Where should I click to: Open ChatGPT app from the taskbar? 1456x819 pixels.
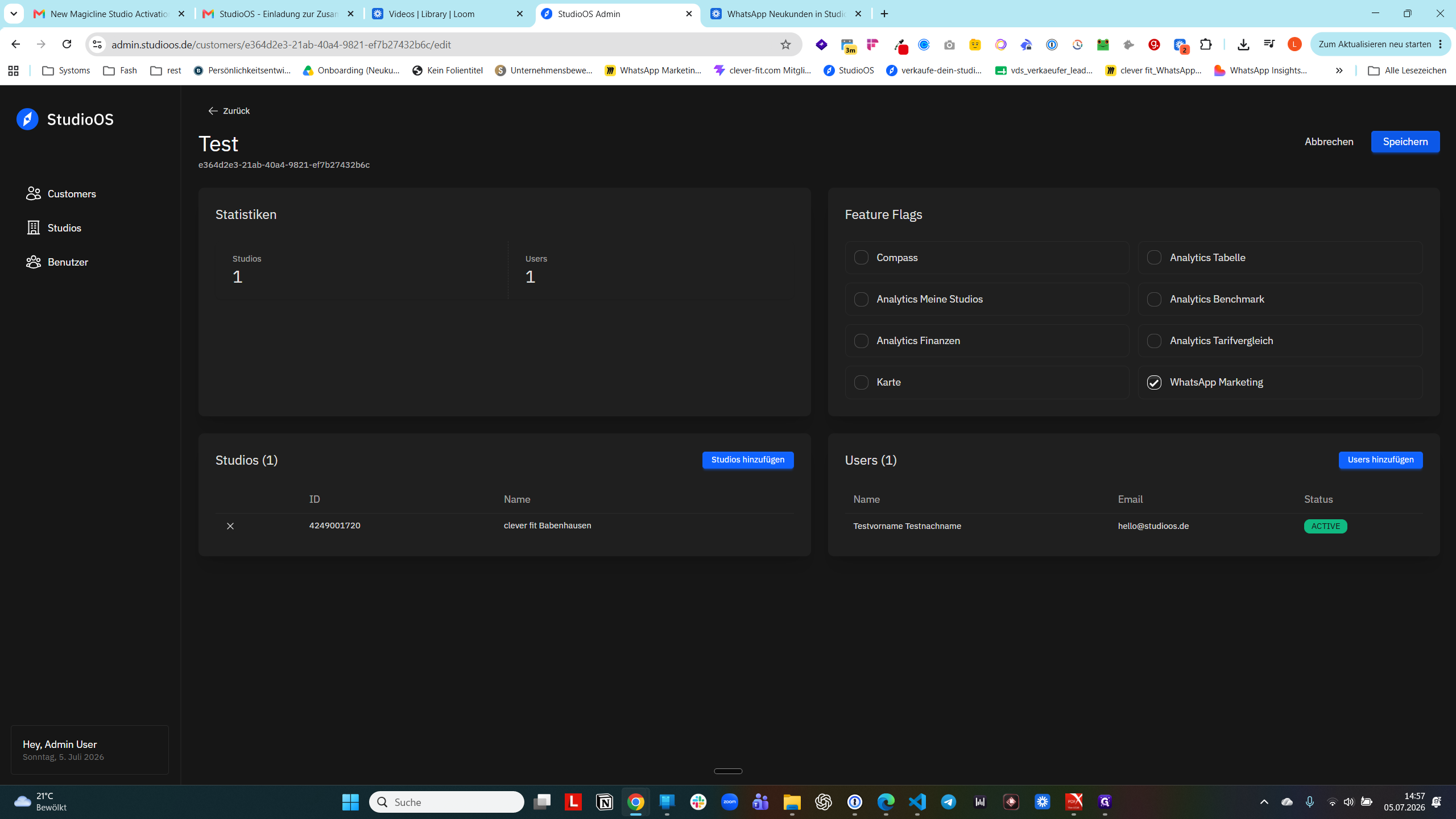(824, 802)
